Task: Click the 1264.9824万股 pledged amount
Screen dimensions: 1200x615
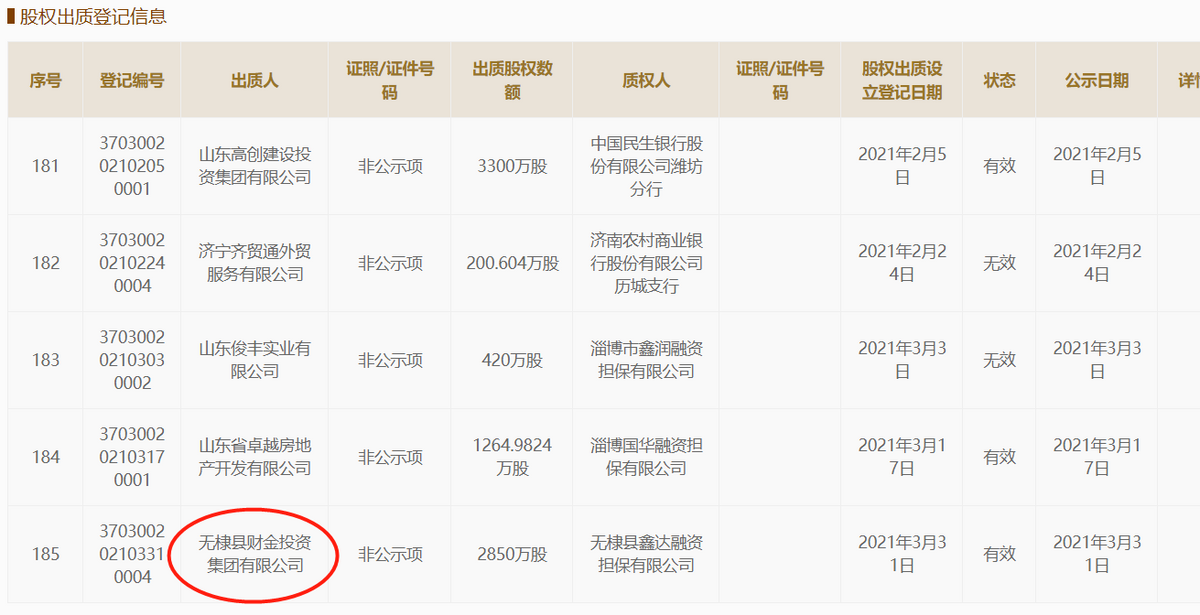Action: (512, 457)
